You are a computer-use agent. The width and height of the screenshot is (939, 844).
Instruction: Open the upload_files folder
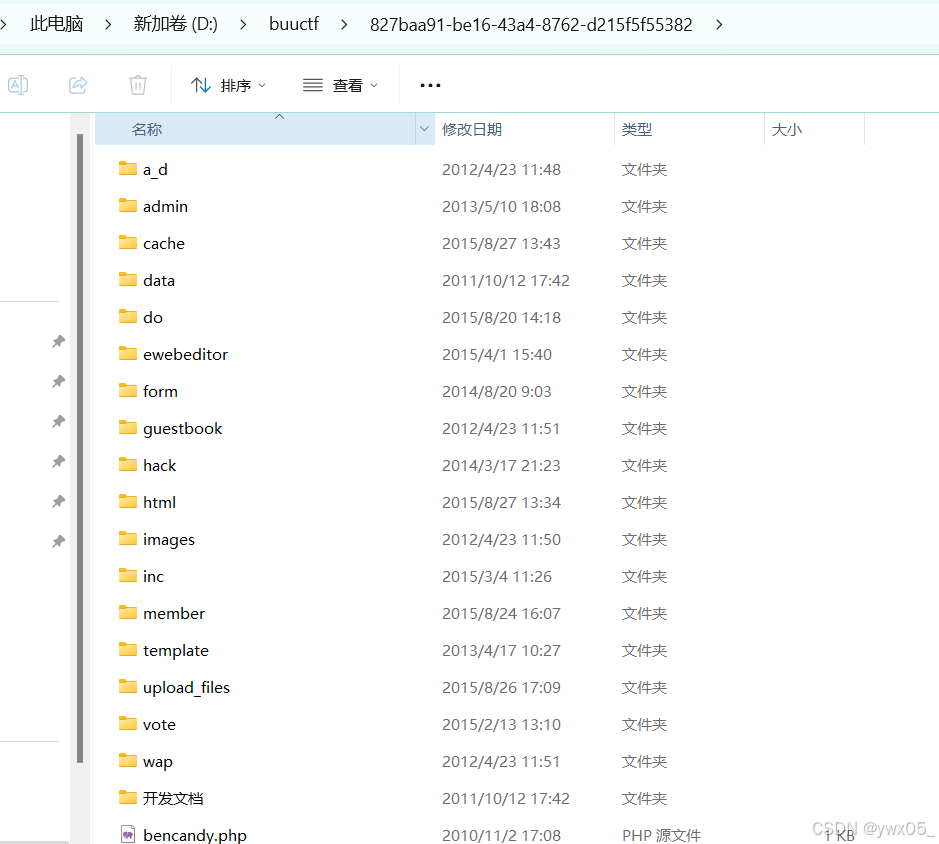pos(186,687)
